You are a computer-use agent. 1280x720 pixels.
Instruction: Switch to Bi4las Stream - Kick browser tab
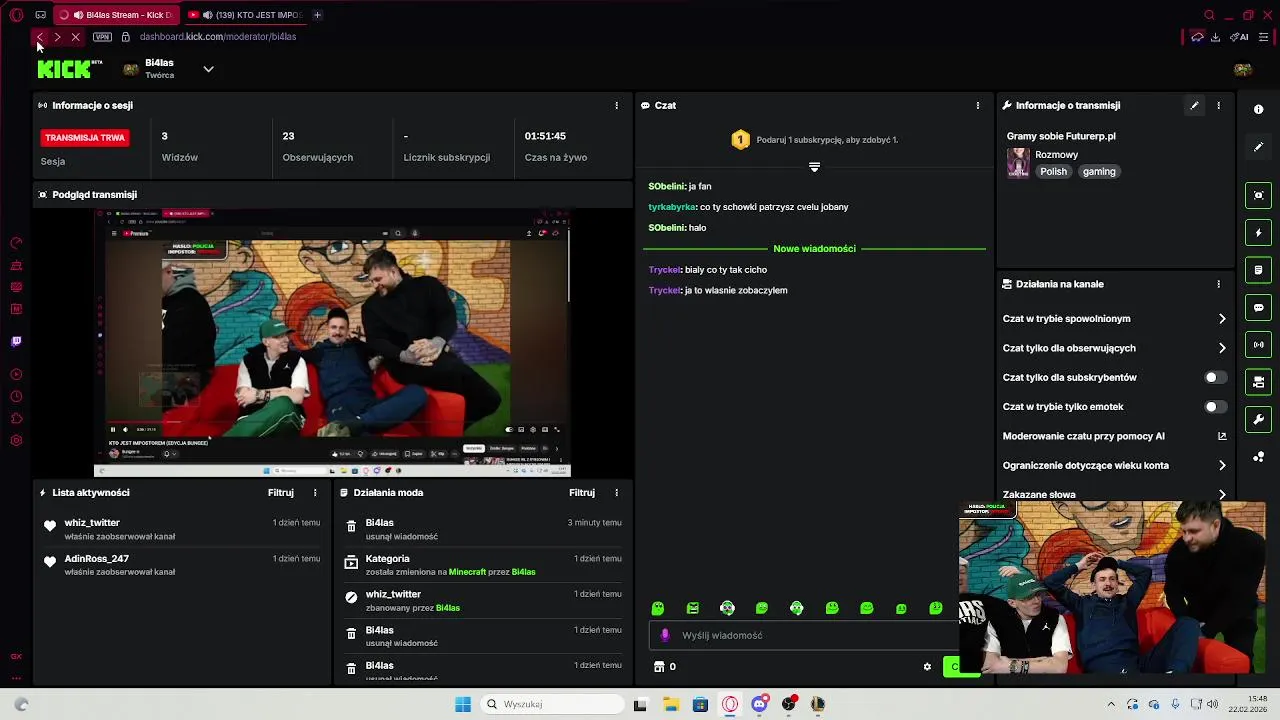tap(116, 15)
